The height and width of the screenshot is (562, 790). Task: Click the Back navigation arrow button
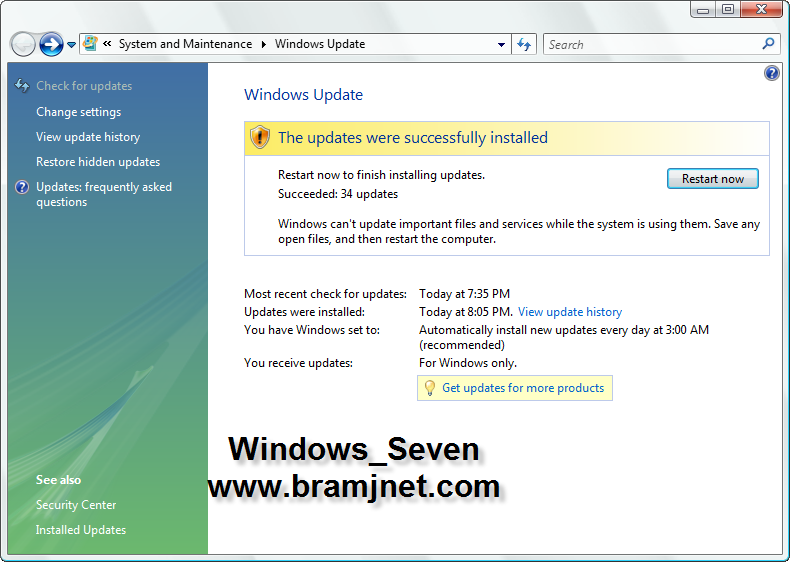tap(23, 45)
